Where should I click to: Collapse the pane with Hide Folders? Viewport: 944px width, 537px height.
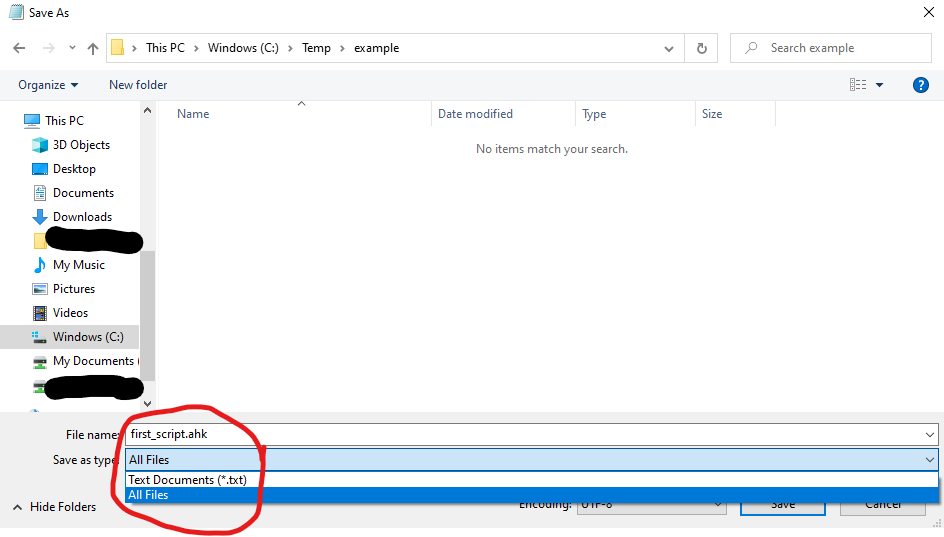[x=55, y=507]
